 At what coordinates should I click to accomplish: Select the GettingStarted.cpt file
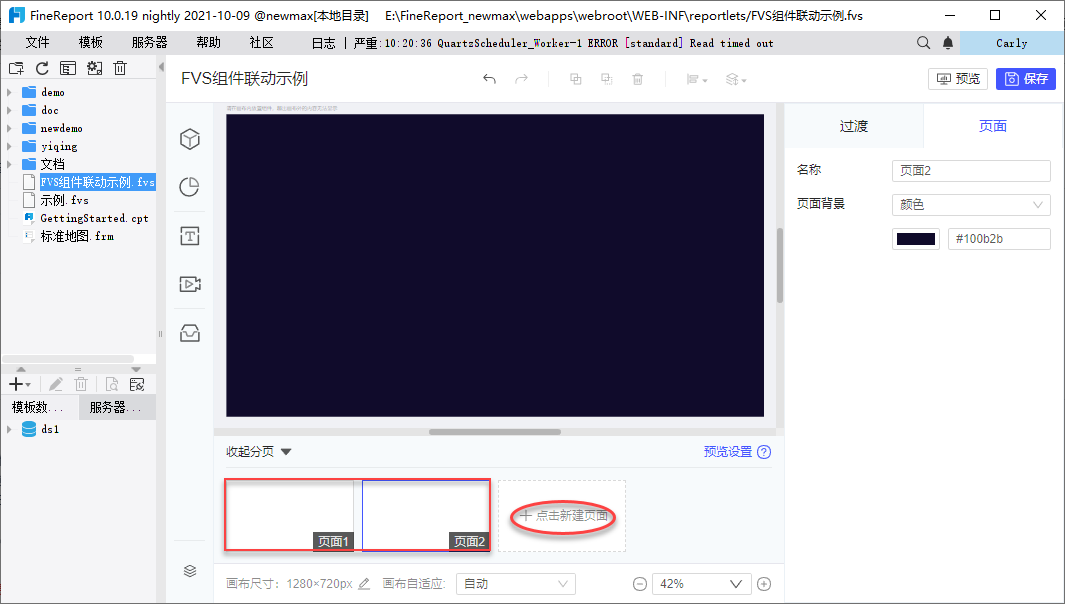click(94, 218)
